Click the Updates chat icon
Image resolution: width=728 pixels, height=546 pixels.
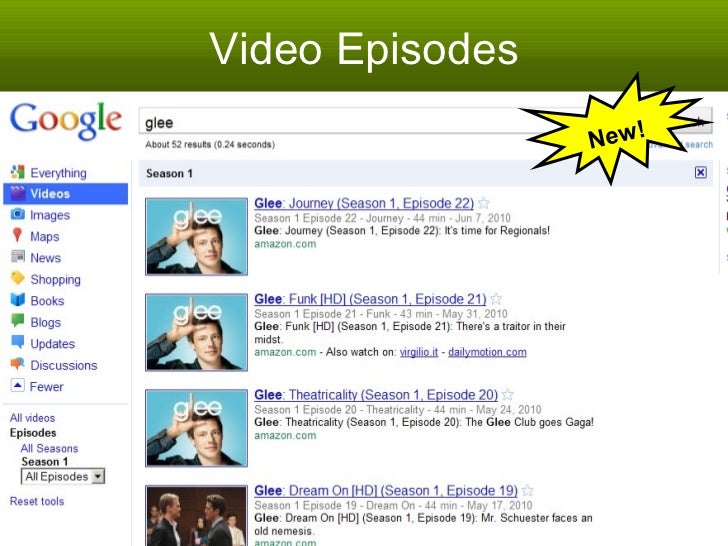click(x=18, y=342)
